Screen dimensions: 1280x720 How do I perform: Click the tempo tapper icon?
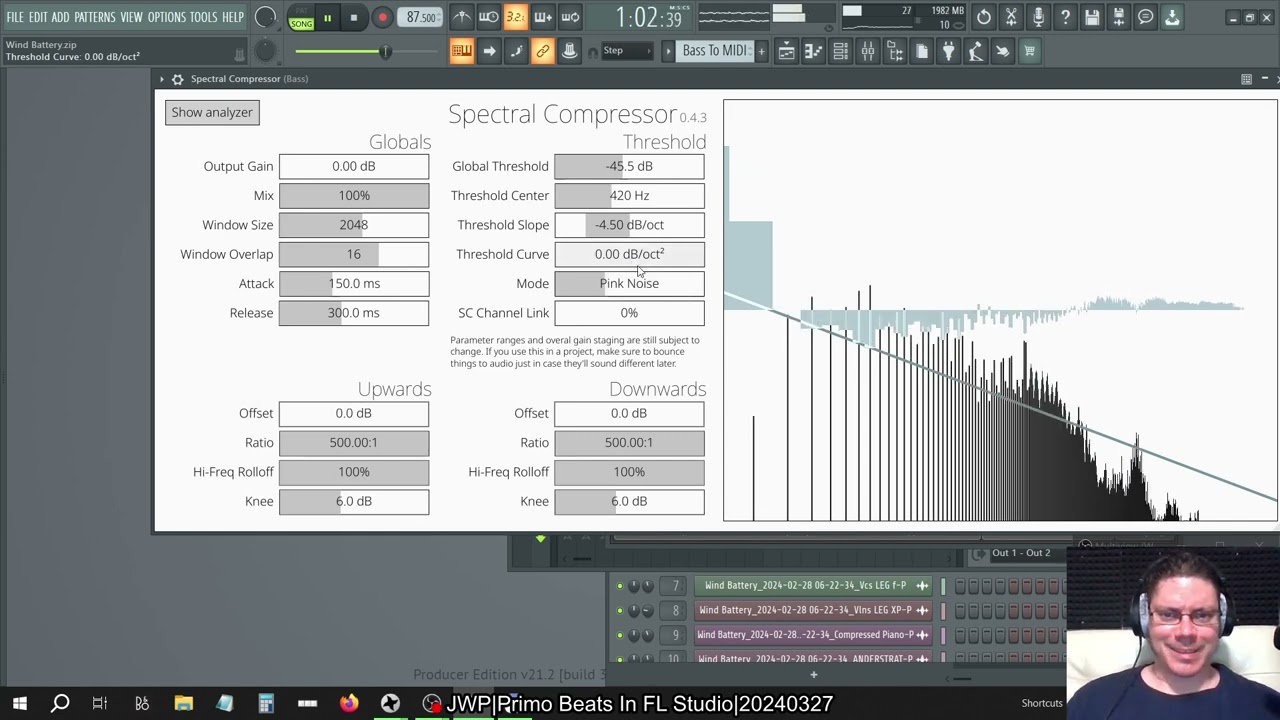pyautogui.click(x=976, y=51)
